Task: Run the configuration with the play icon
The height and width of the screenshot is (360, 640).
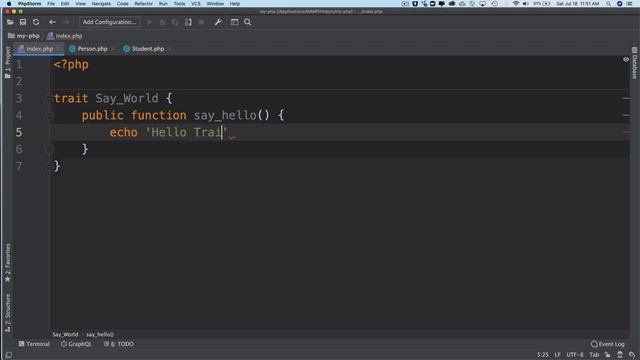Action: click(x=149, y=22)
